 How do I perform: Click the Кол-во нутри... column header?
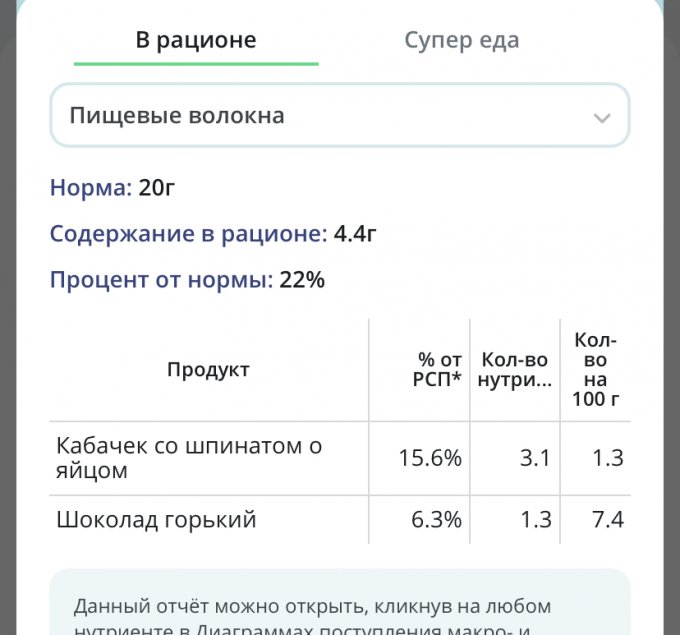click(515, 370)
